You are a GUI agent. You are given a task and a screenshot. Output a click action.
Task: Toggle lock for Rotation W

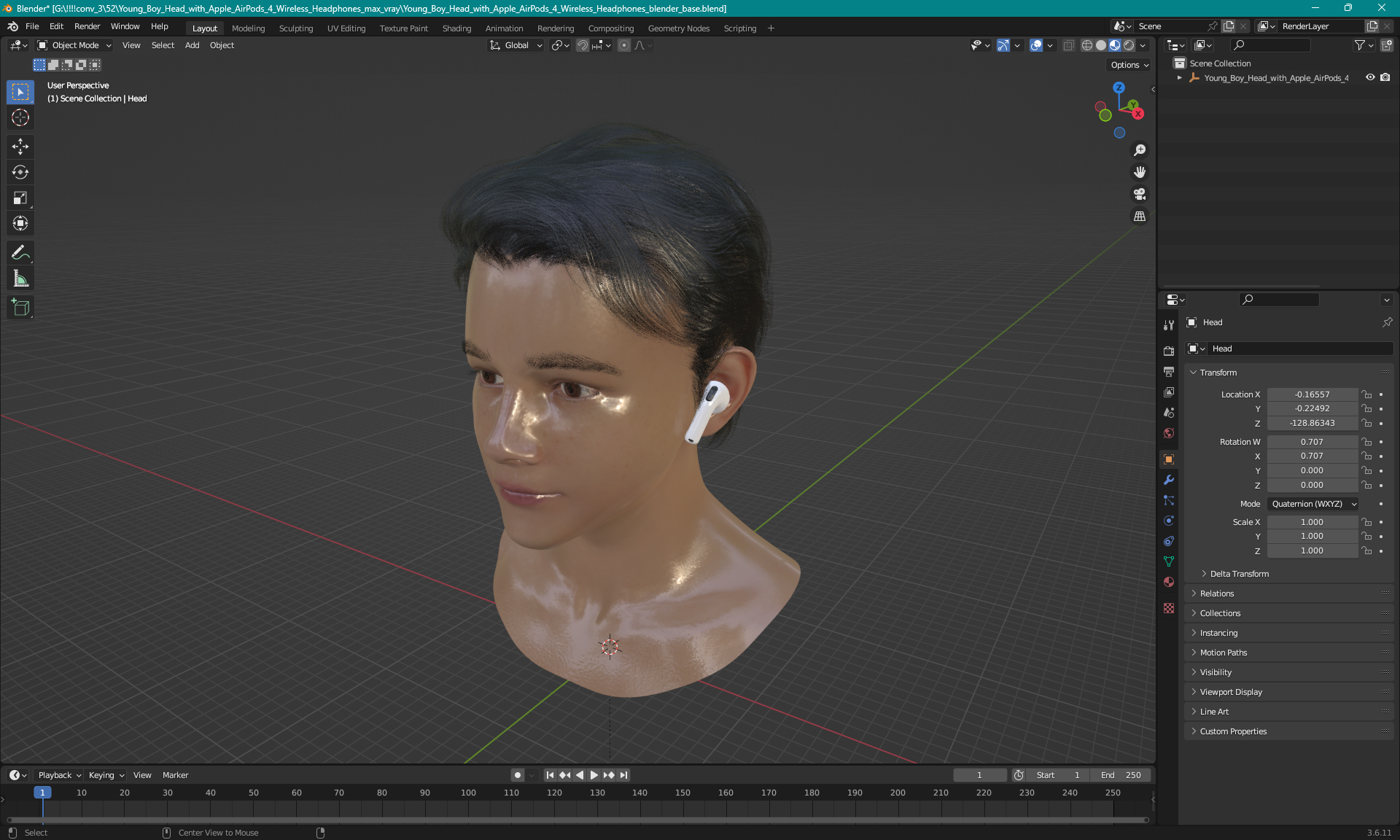tap(1367, 442)
